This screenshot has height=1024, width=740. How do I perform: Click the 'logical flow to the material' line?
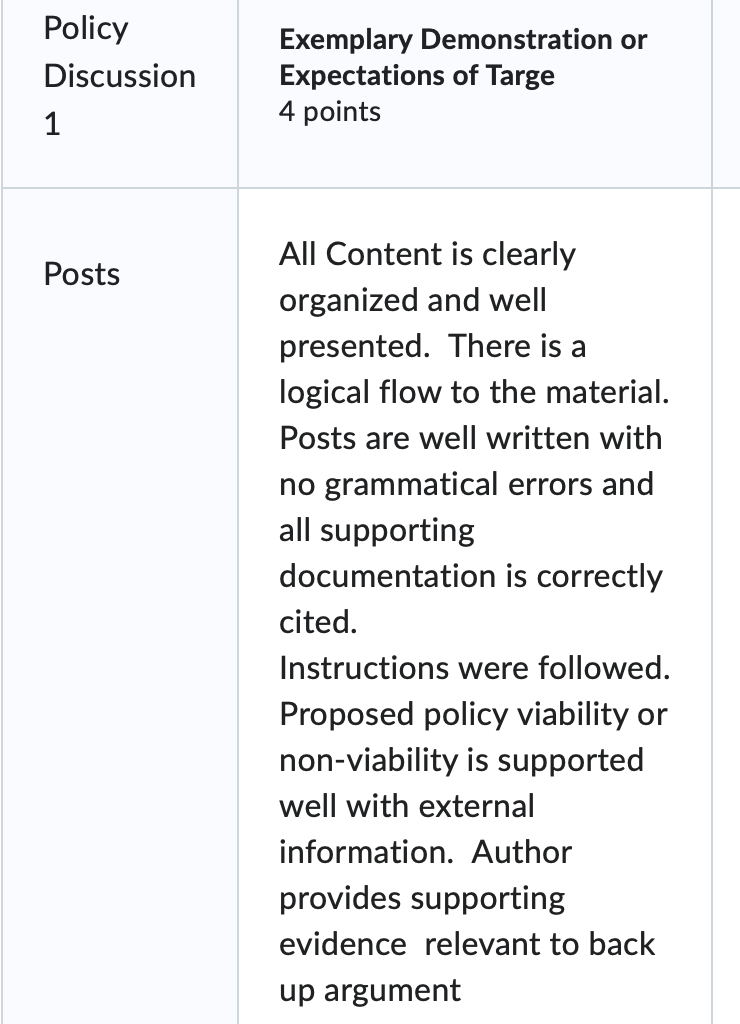click(x=474, y=392)
